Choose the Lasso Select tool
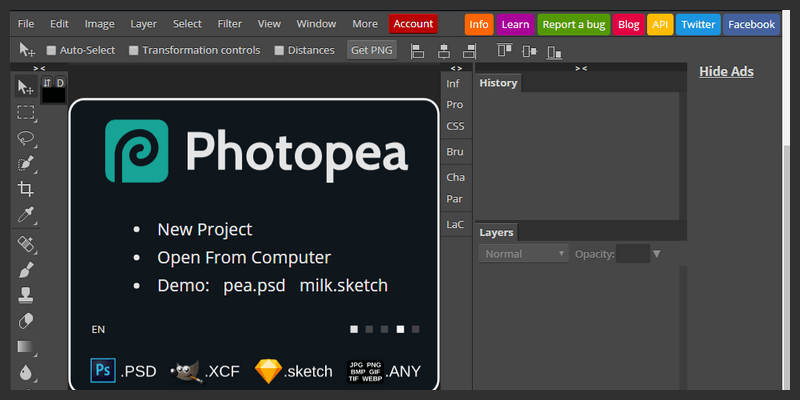Image resolution: width=800 pixels, height=400 pixels. pyautogui.click(x=26, y=139)
